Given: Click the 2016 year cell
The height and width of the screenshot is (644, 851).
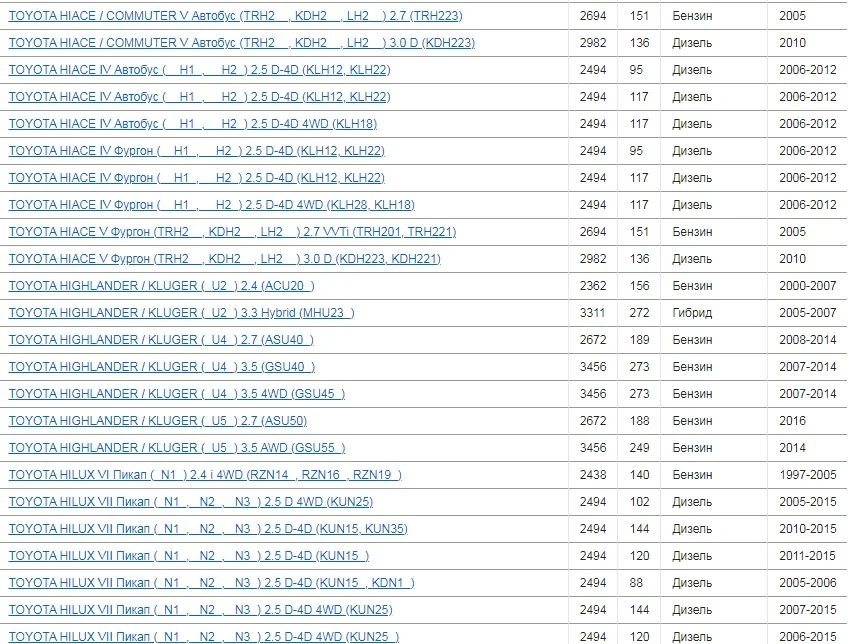Looking at the screenshot, I should (x=792, y=421).
